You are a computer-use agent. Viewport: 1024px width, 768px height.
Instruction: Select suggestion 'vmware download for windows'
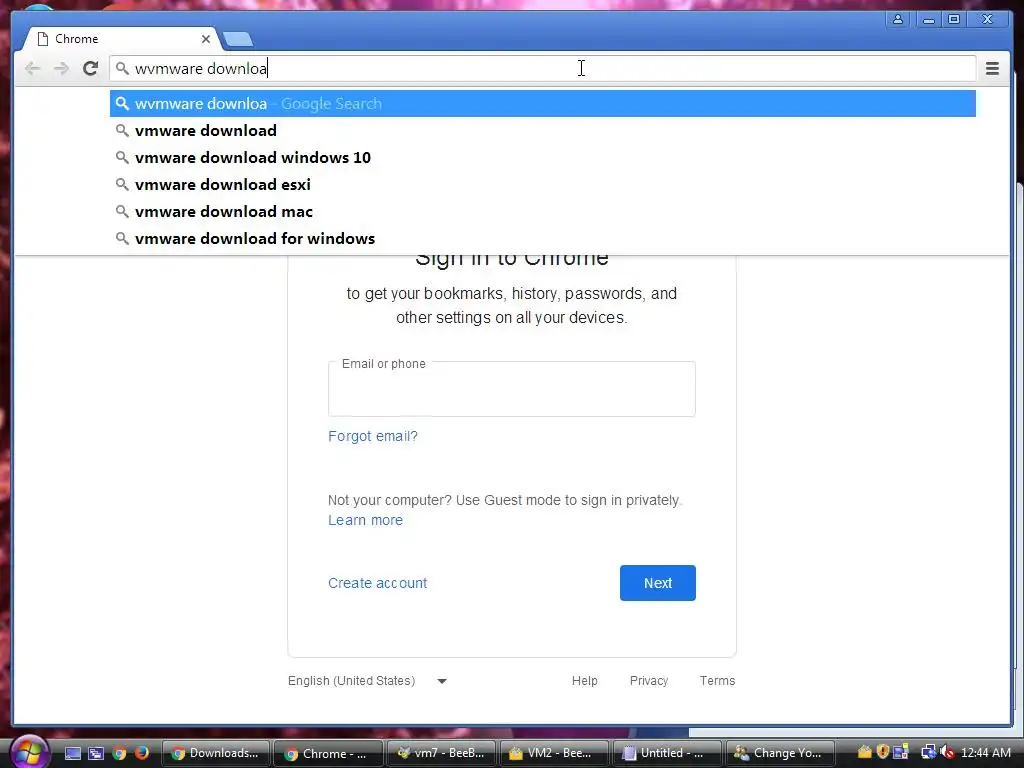(x=543, y=238)
